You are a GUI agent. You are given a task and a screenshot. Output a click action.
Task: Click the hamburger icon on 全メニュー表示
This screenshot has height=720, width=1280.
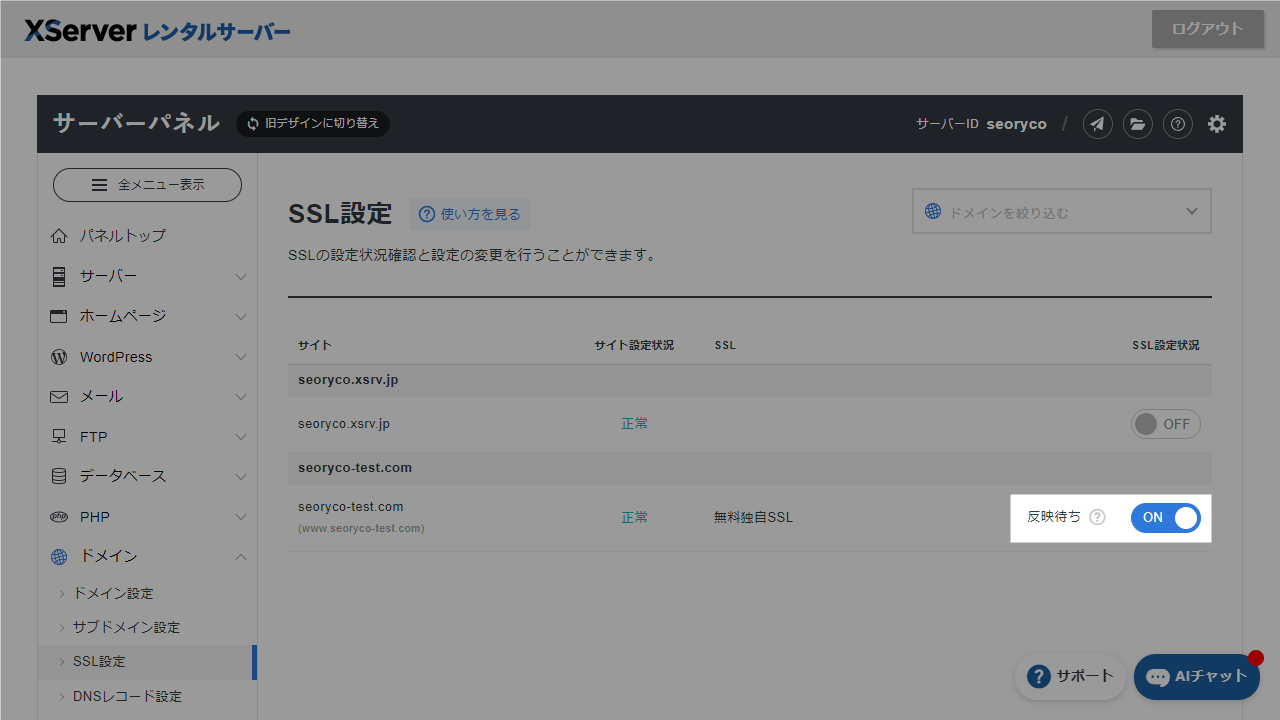click(98, 185)
